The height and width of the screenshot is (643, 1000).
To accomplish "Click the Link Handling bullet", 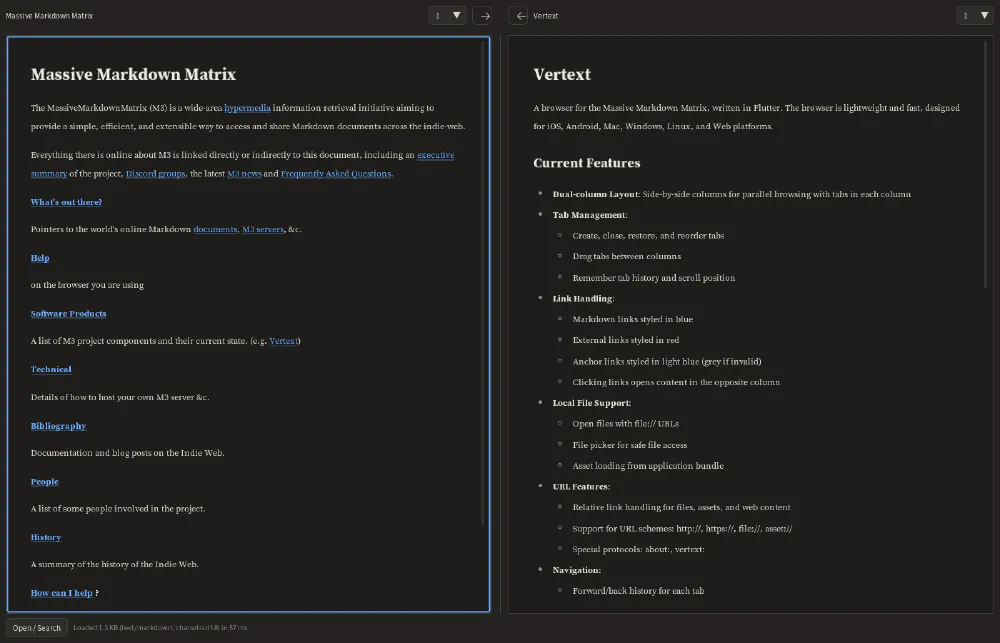I will 584,299.
